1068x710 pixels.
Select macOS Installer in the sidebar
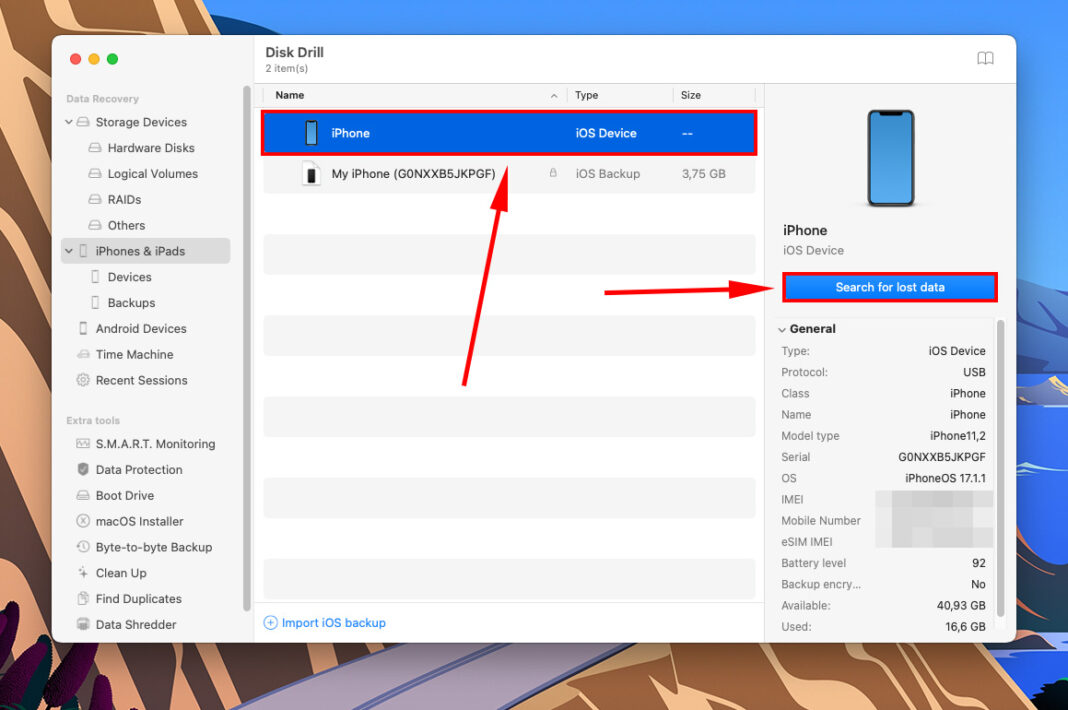coord(140,521)
